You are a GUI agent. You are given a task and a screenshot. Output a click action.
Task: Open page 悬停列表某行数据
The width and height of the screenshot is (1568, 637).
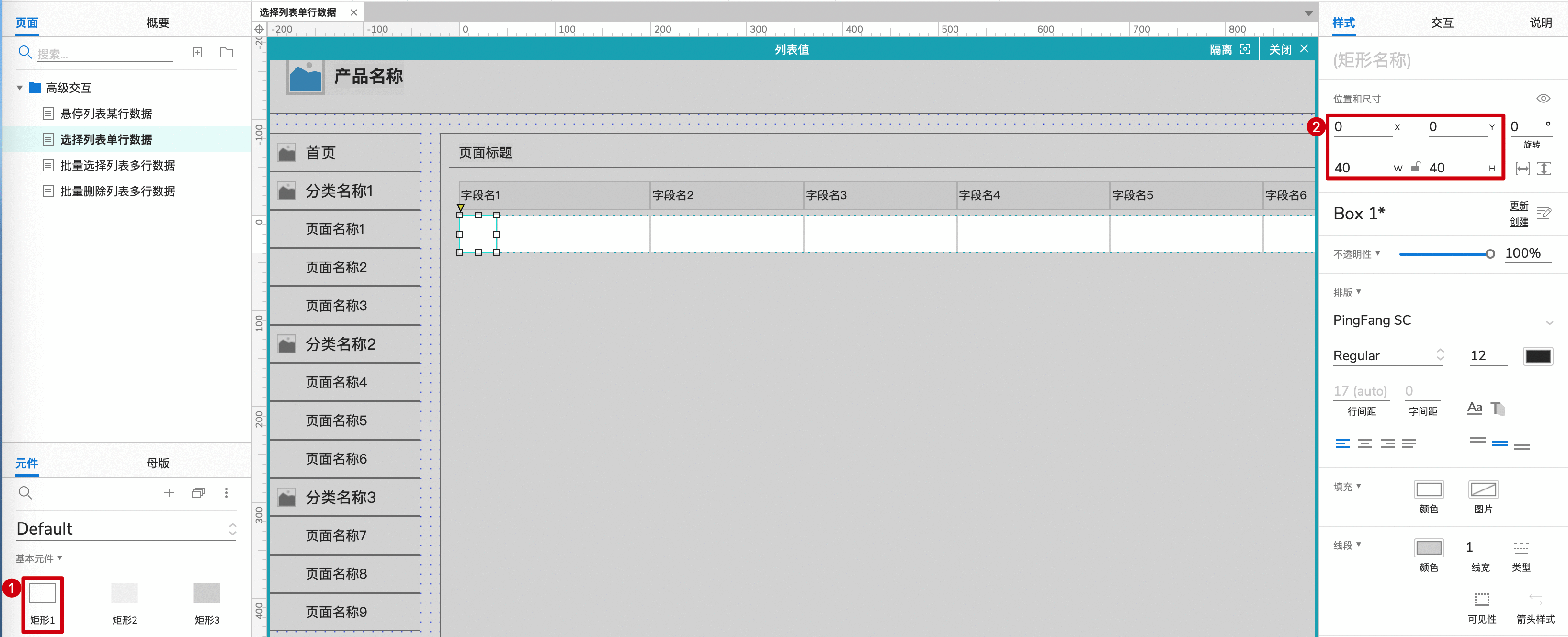[x=106, y=114]
